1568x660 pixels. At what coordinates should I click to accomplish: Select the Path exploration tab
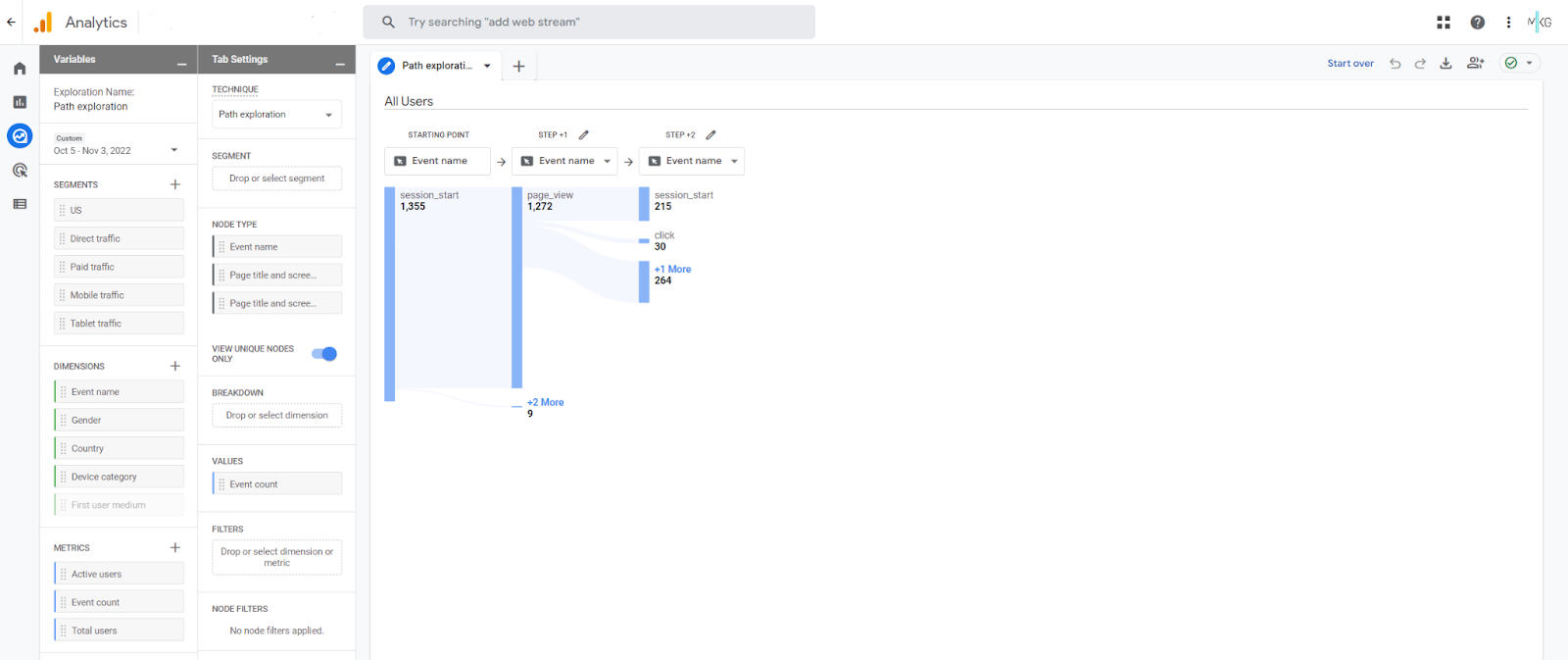tap(436, 66)
